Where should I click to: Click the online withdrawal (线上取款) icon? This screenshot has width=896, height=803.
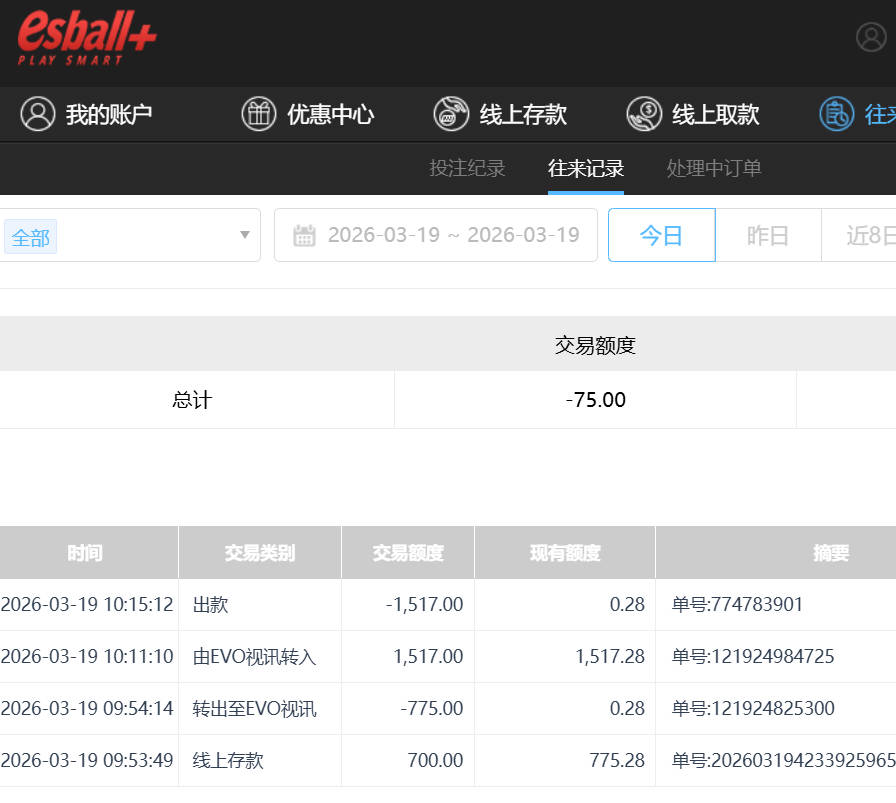pos(644,114)
